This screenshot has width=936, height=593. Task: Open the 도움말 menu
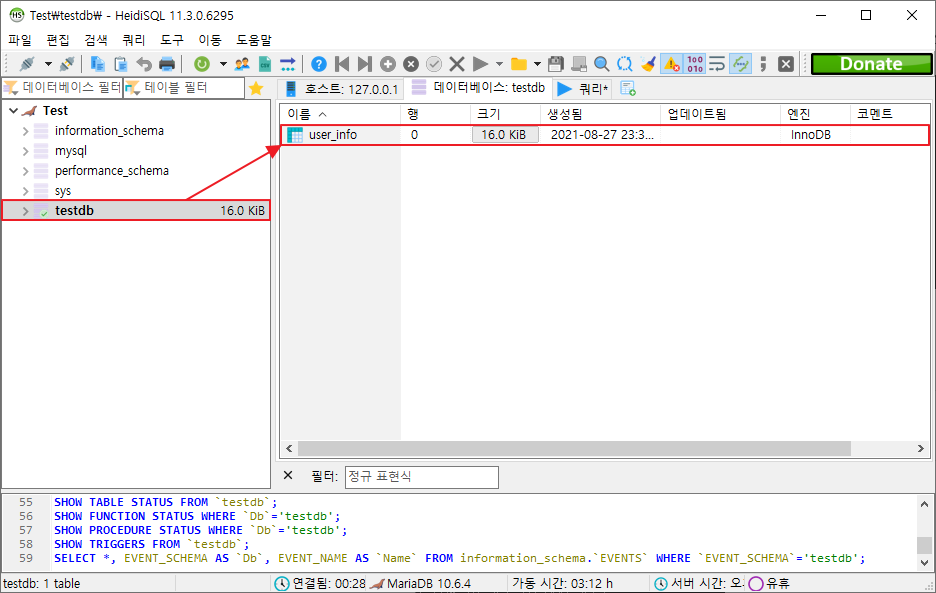pyautogui.click(x=254, y=40)
